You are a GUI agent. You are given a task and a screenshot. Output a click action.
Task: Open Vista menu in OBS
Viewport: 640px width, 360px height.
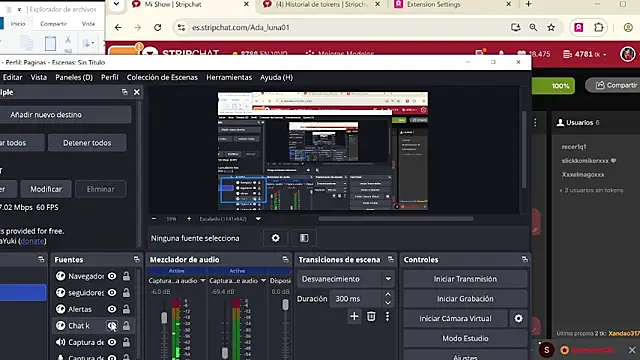(x=39, y=78)
